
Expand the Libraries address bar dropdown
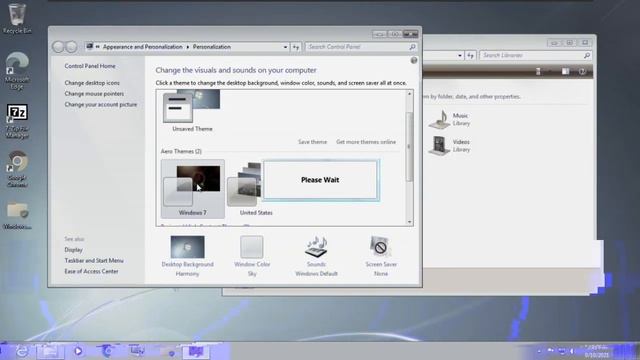tap(460, 55)
